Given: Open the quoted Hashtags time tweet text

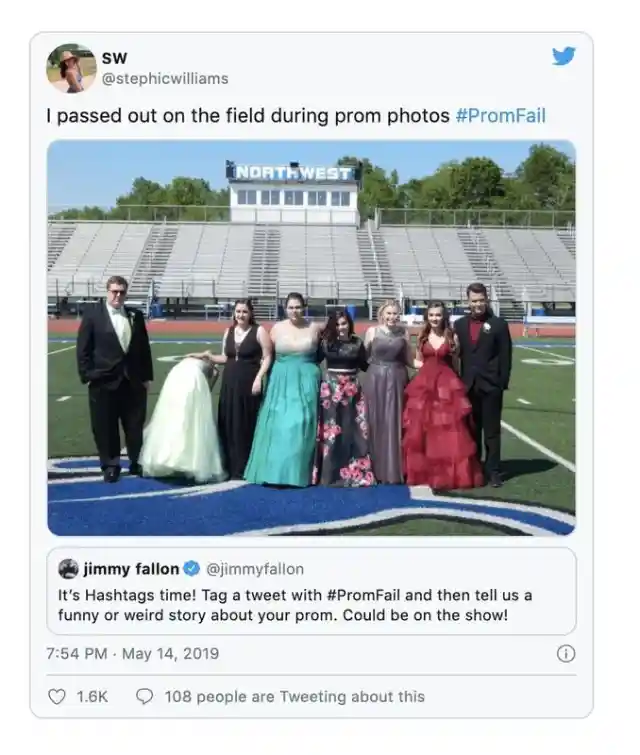Looking at the screenshot, I should [295, 605].
